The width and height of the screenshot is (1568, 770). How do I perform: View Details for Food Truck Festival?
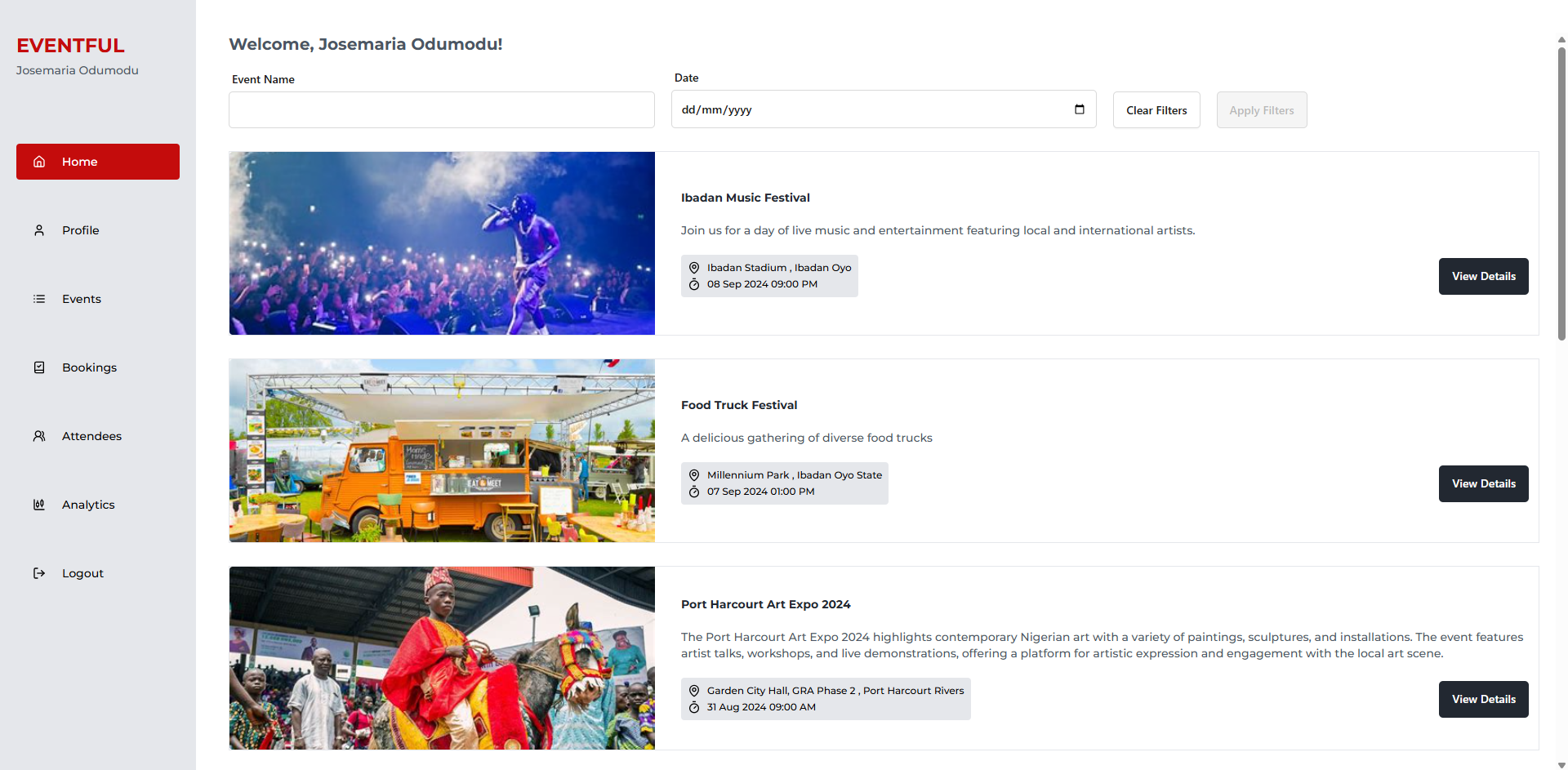click(x=1483, y=483)
